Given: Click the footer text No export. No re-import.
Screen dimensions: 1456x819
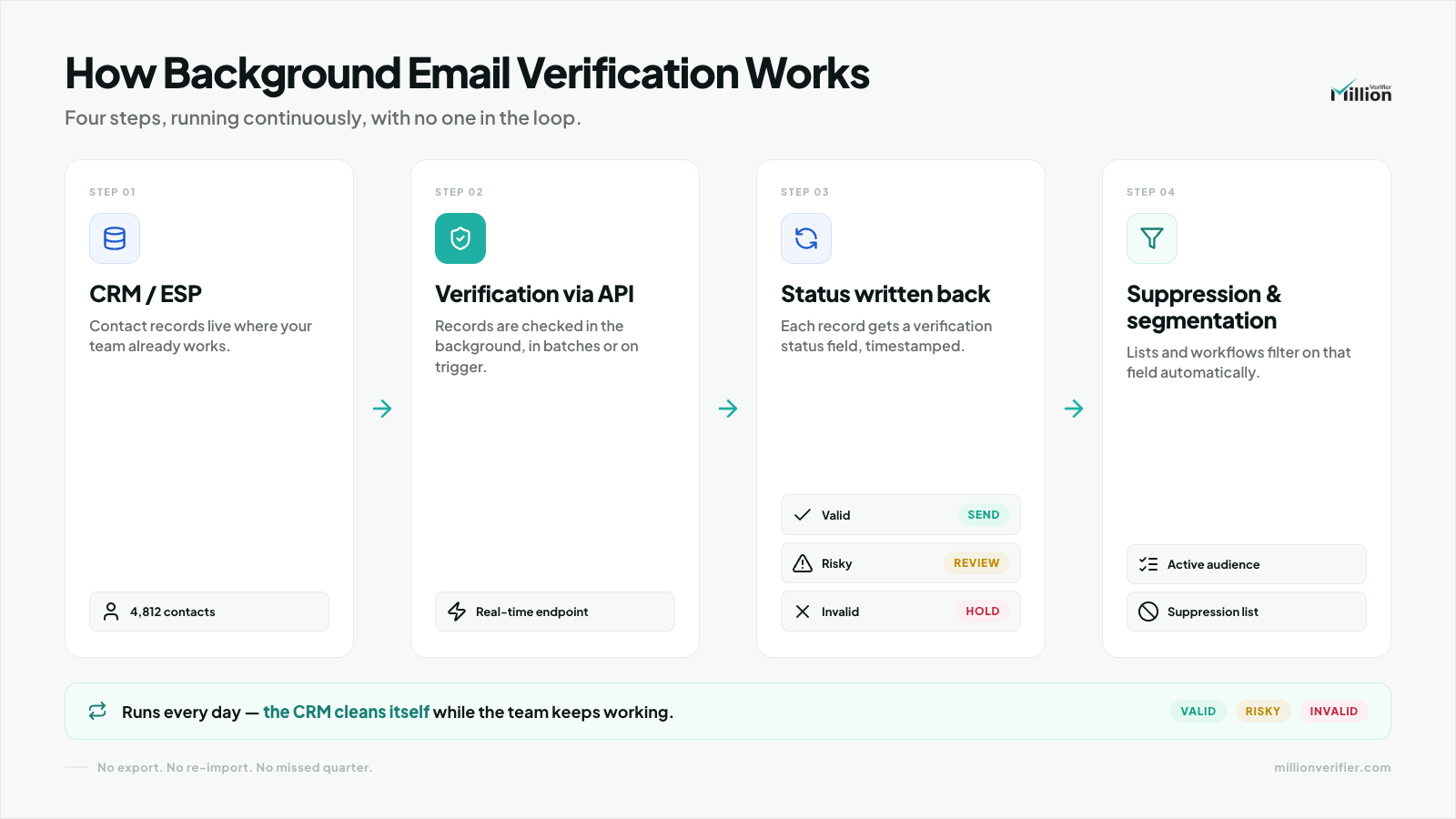Looking at the screenshot, I should tap(235, 767).
